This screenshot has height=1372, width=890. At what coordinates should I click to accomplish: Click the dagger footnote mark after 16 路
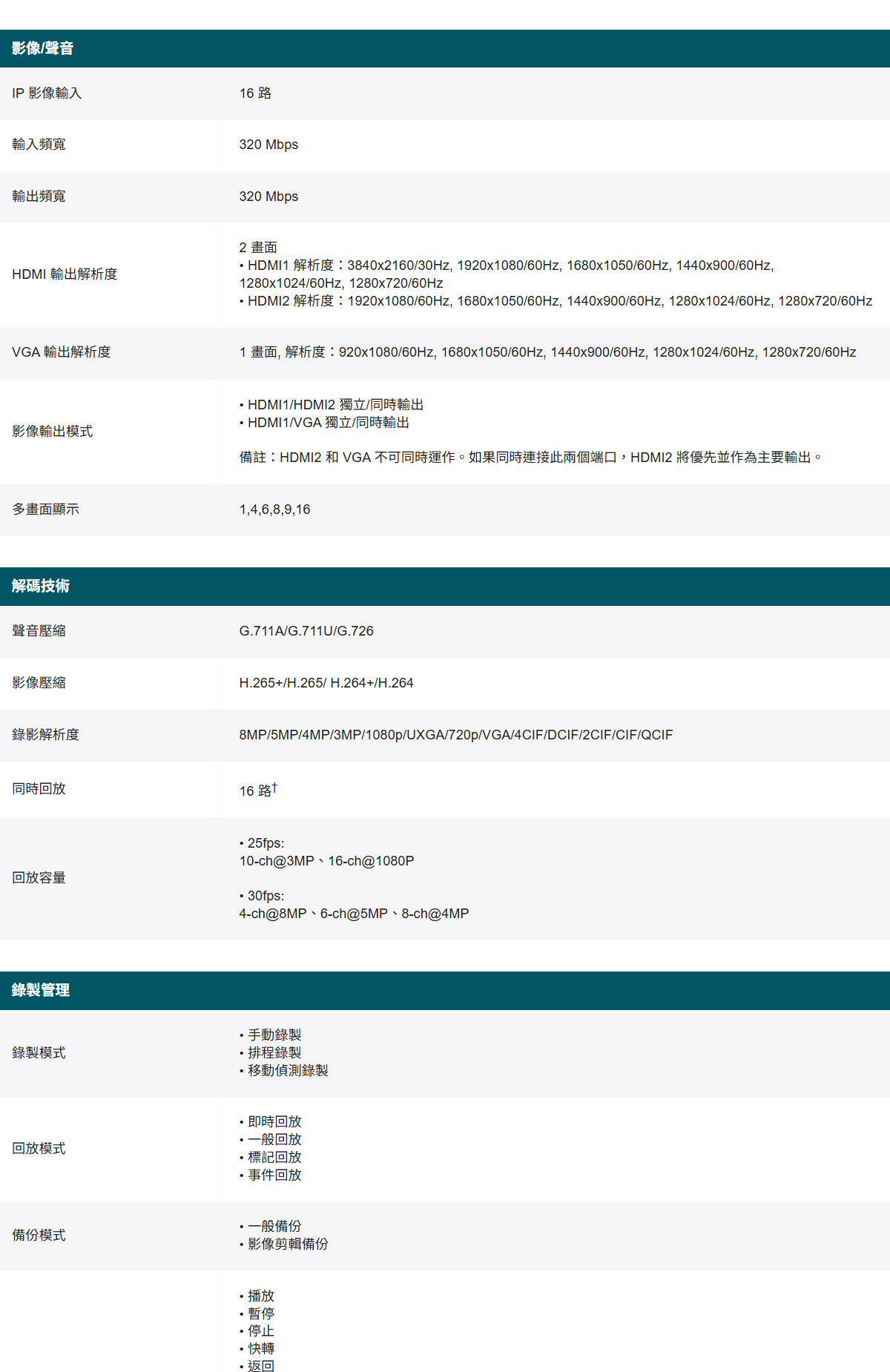point(274,787)
